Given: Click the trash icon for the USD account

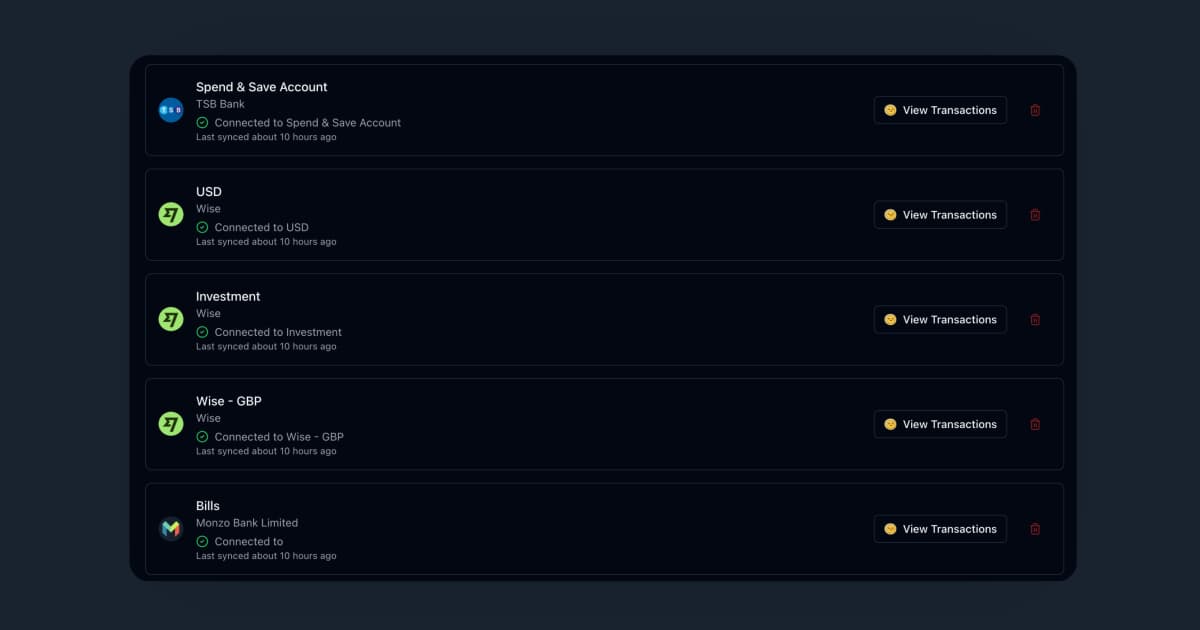Looking at the screenshot, I should [x=1035, y=214].
